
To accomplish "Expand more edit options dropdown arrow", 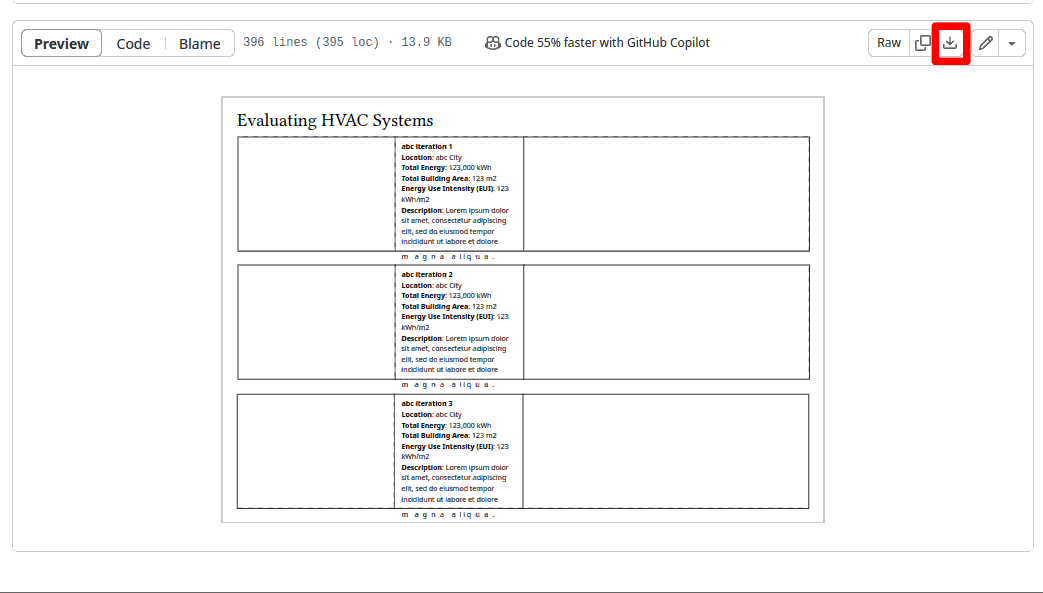I will click(1012, 43).
